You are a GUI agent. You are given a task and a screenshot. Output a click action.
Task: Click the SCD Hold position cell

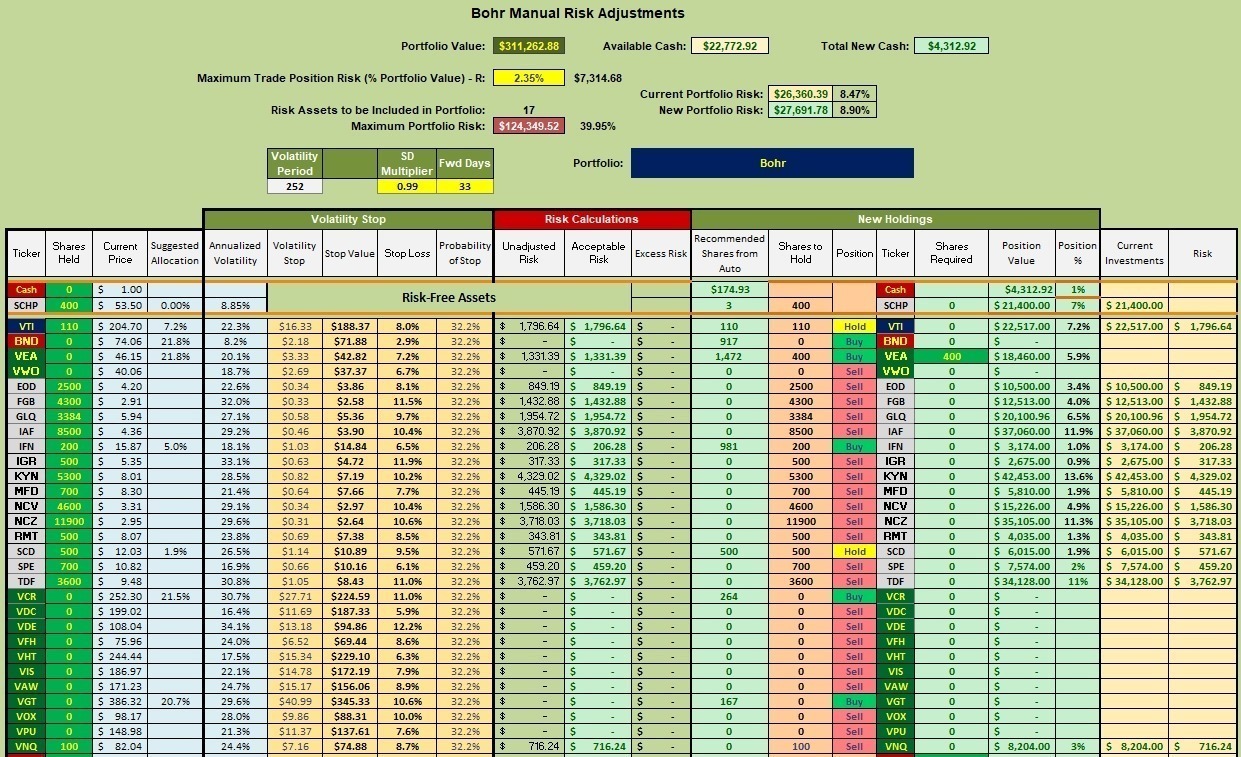pyautogui.click(x=854, y=551)
